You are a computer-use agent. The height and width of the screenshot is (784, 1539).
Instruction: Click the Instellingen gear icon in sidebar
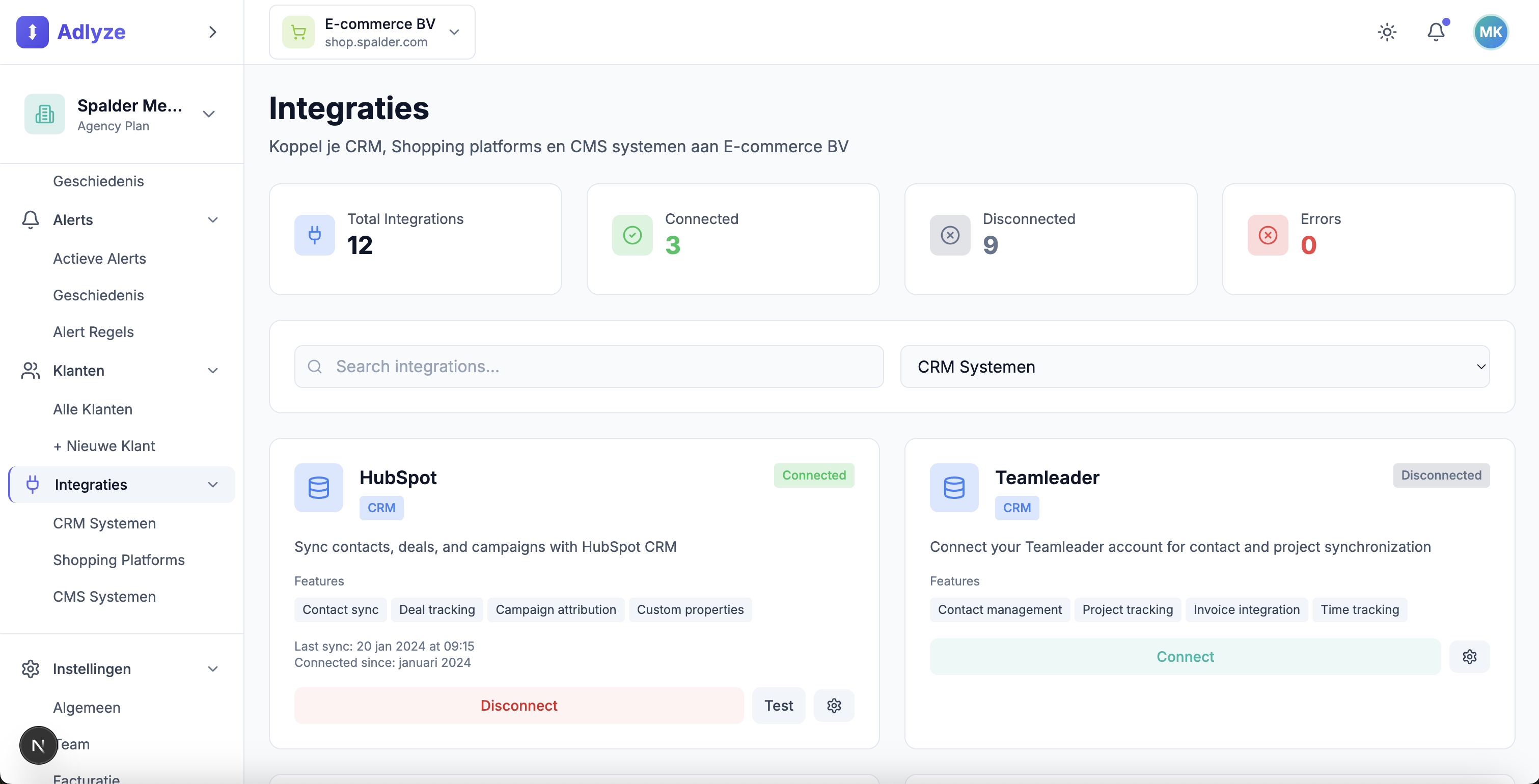[x=30, y=669]
